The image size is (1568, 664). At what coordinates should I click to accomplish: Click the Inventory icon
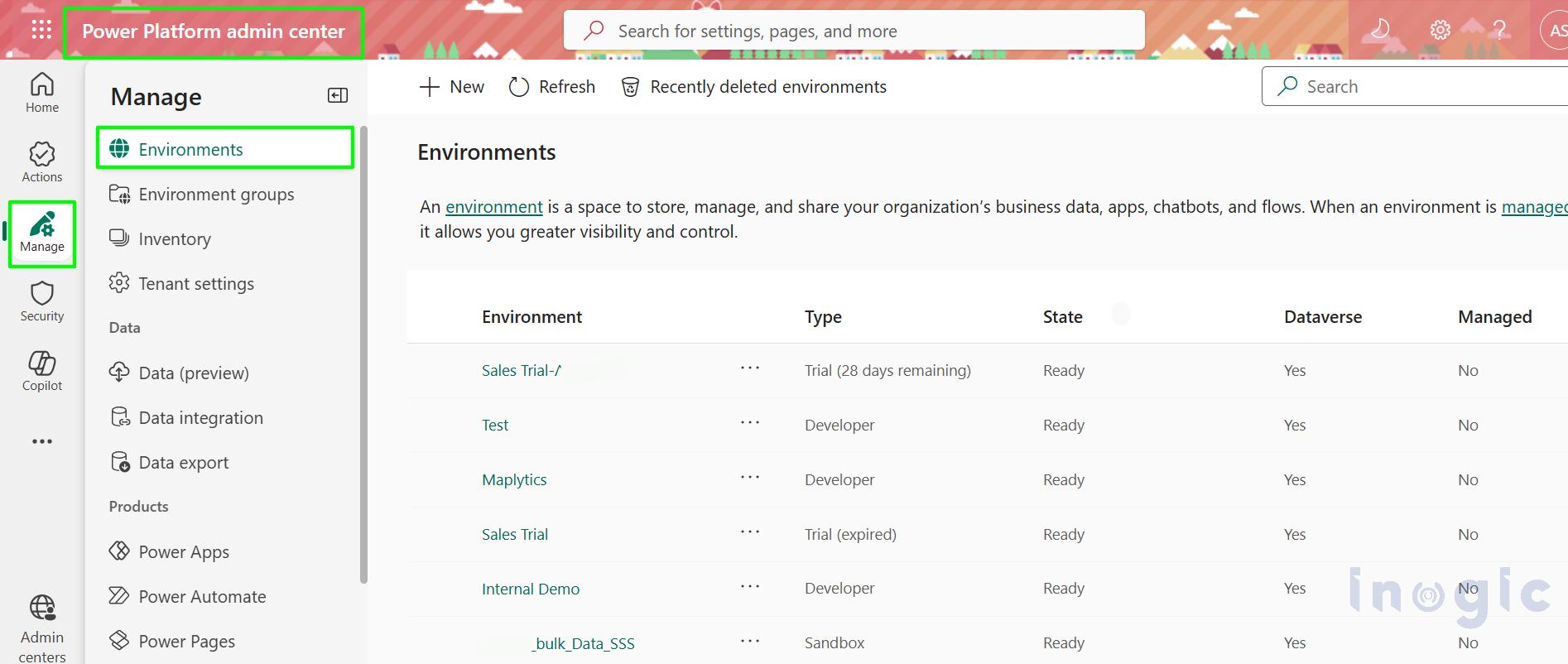click(x=119, y=238)
